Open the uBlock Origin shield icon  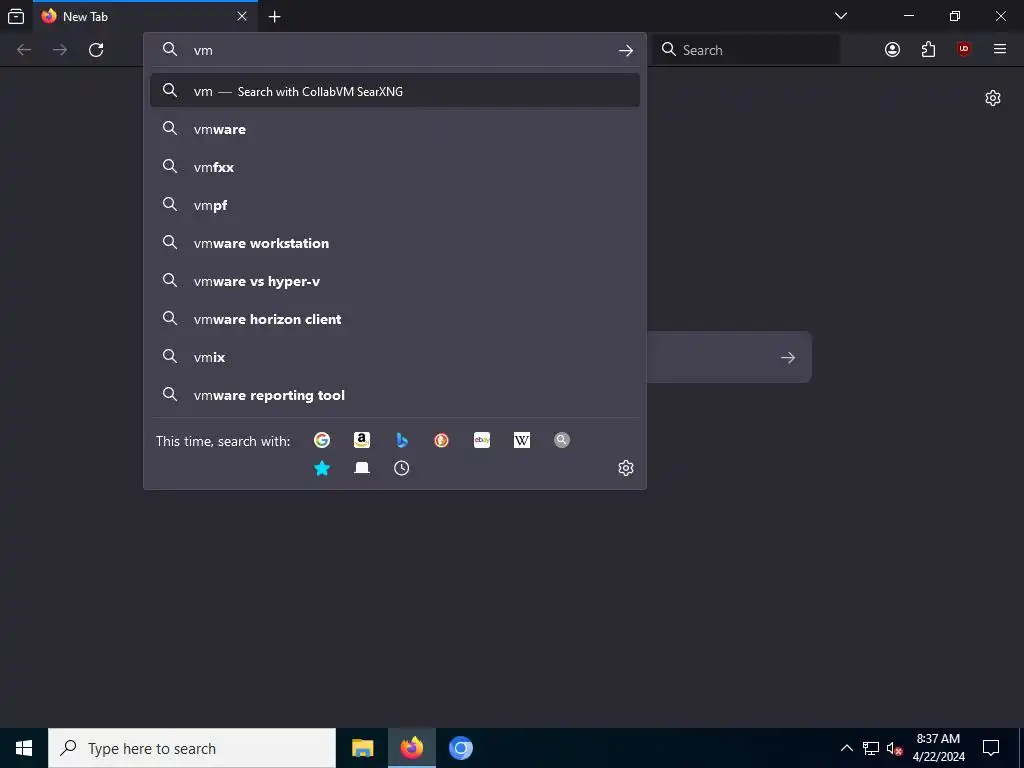pyautogui.click(x=963, y=49)
